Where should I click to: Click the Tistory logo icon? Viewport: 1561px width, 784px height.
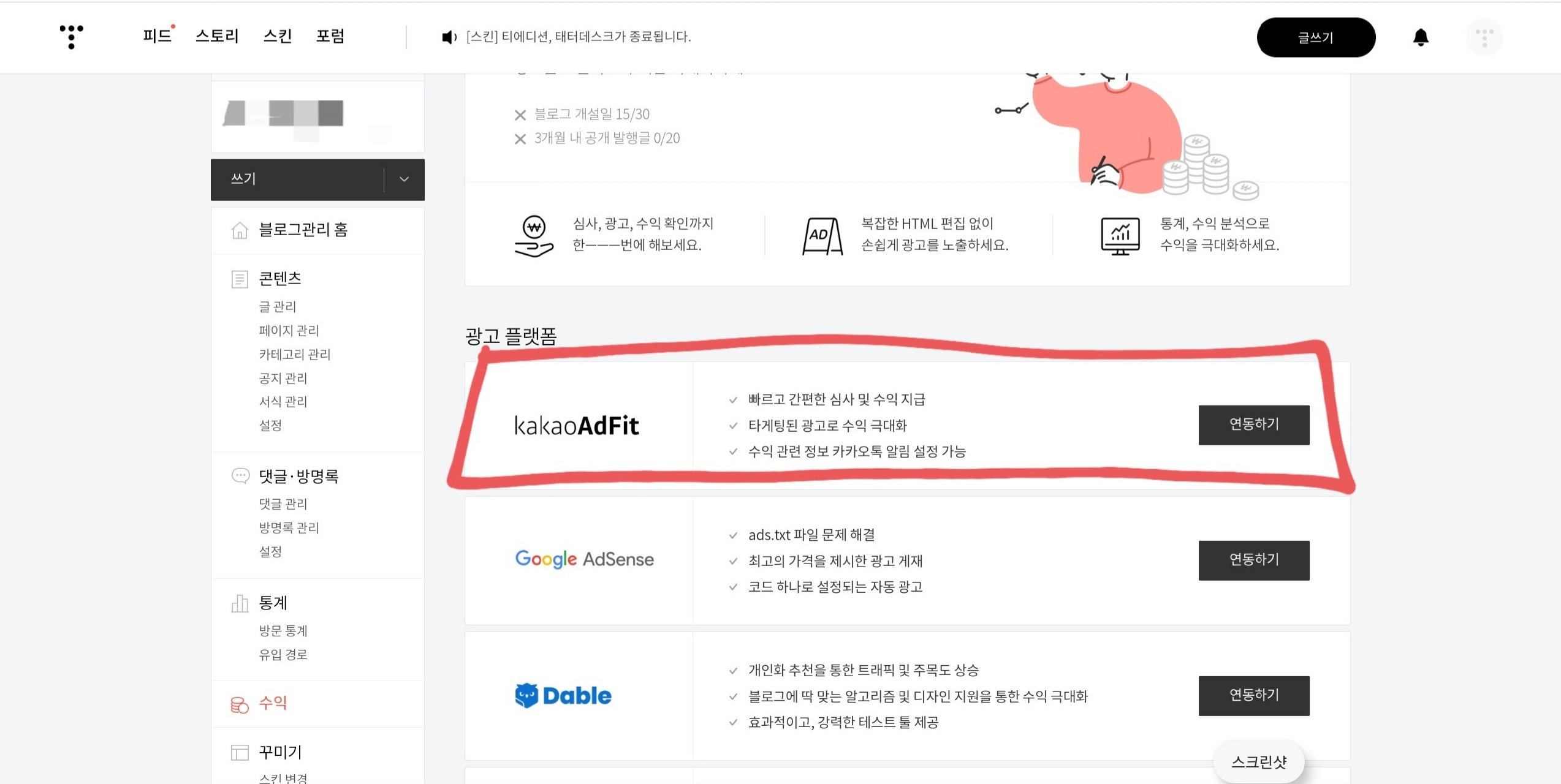click(71, 37)
